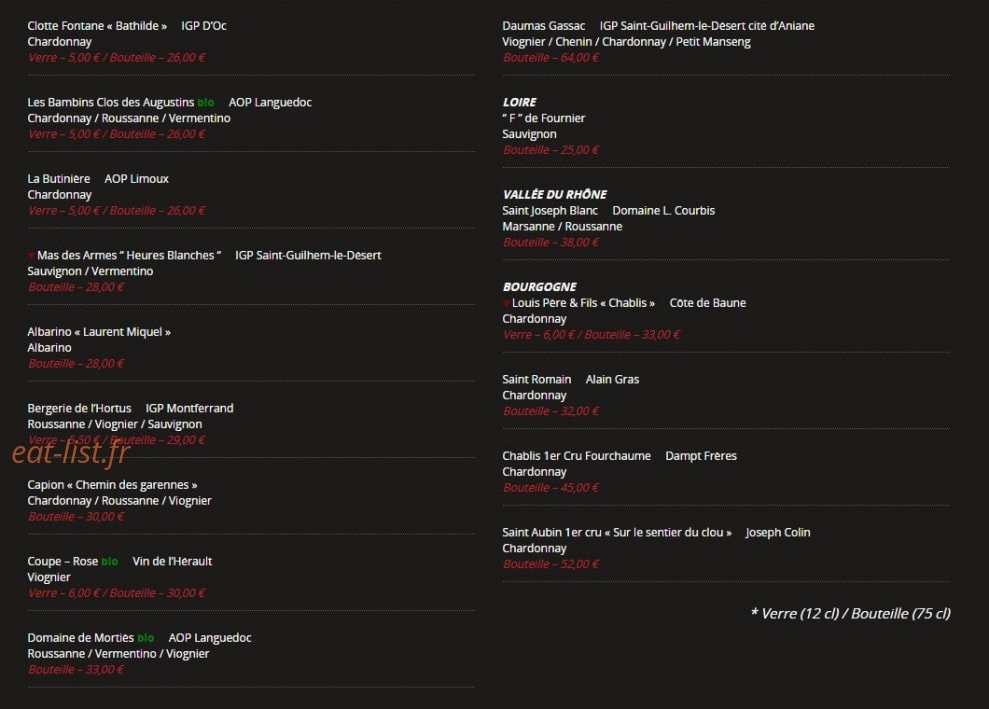Click the green bio label after Coupe – Rose
Viewport: 989px width, 709px height.
[110, 561]
